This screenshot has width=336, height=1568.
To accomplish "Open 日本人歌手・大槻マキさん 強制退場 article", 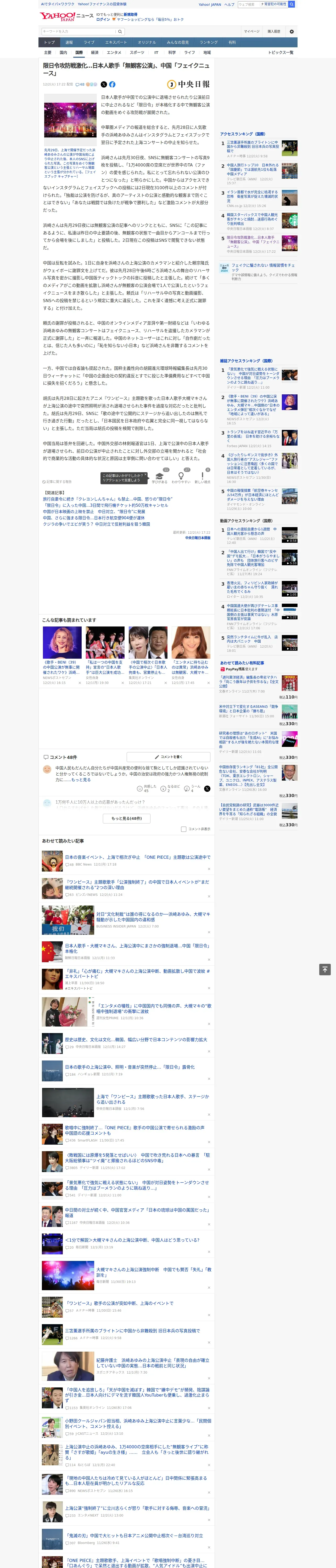I will point(137,948).
